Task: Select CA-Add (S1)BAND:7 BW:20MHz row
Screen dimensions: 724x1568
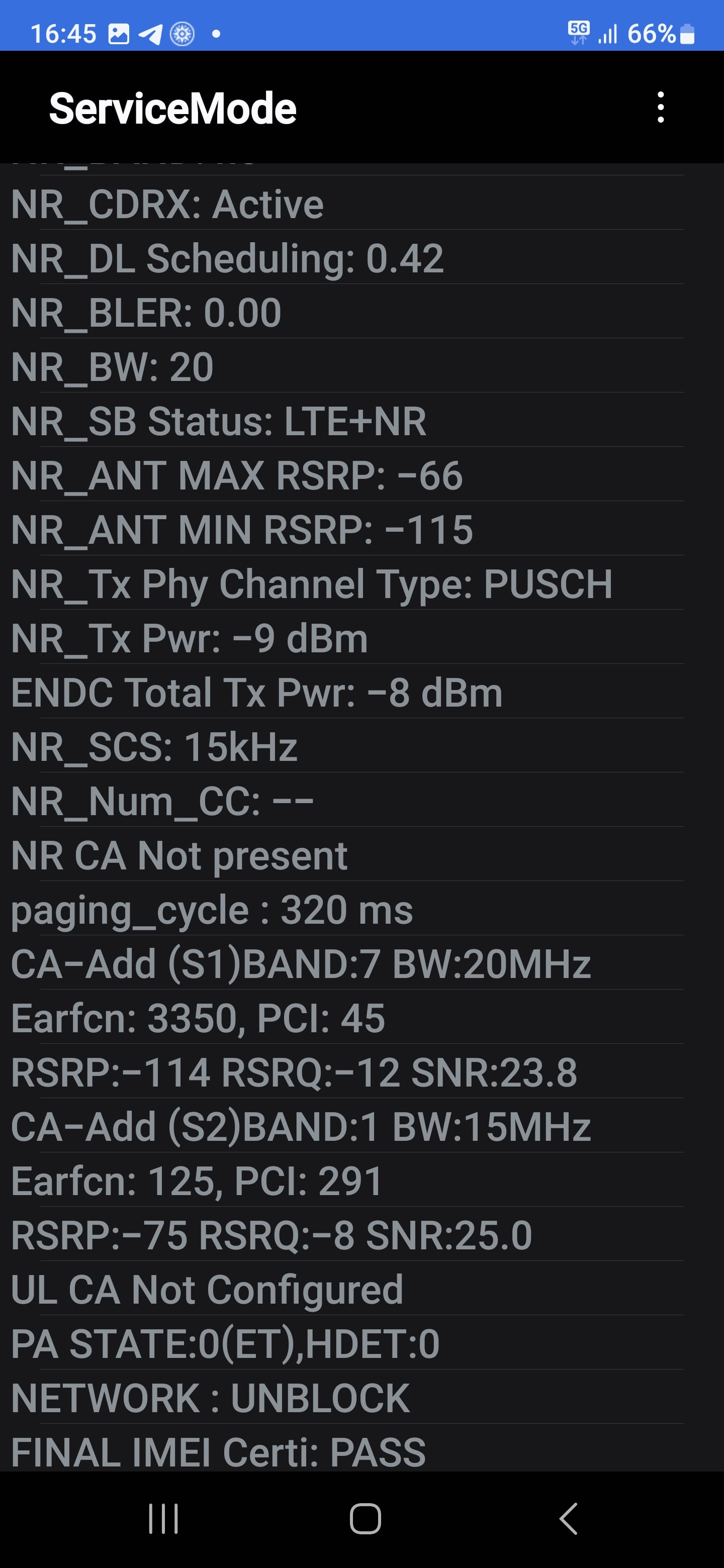Action: (x=347, y=963)
